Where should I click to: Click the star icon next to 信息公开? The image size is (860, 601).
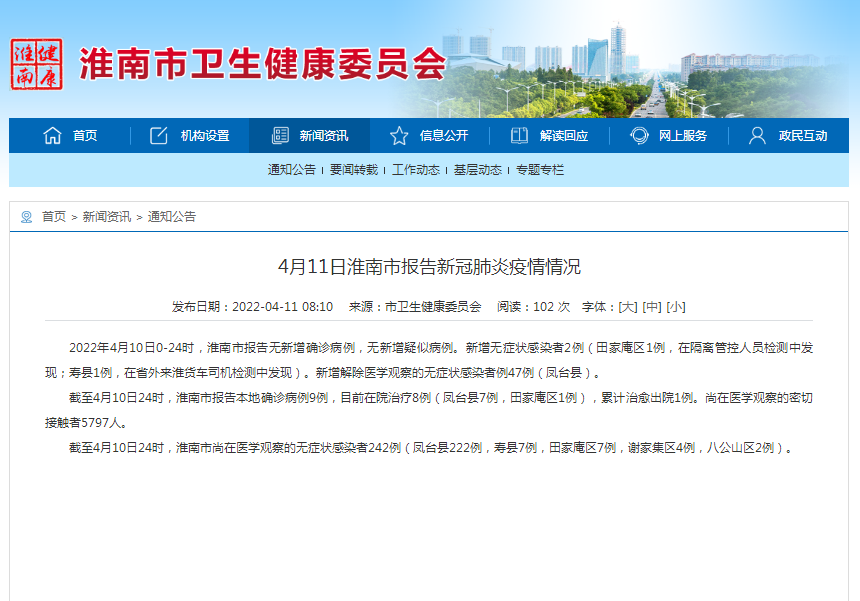pyautogui.click(x=399, y=135)
